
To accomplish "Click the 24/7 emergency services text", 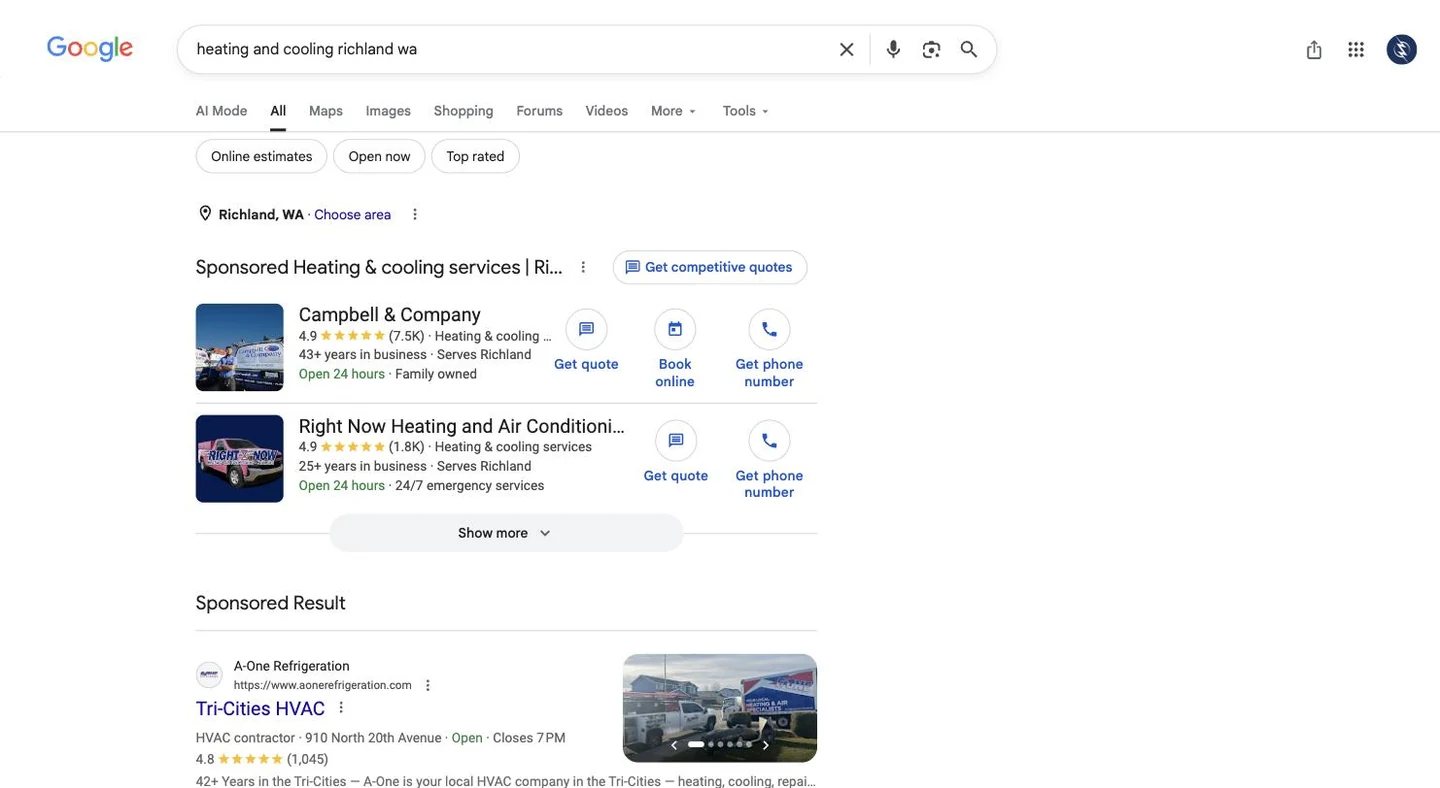I will [x=470, y=486].
